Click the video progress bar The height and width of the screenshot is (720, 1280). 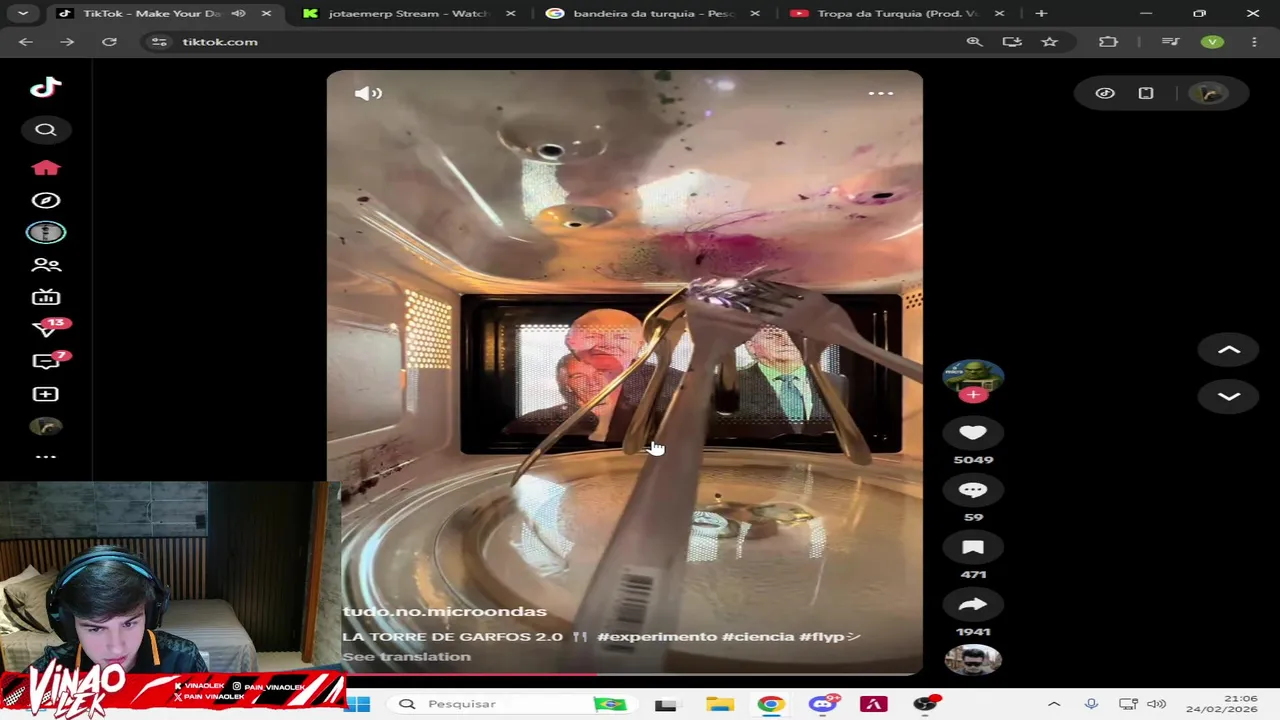tap(624, 673)
